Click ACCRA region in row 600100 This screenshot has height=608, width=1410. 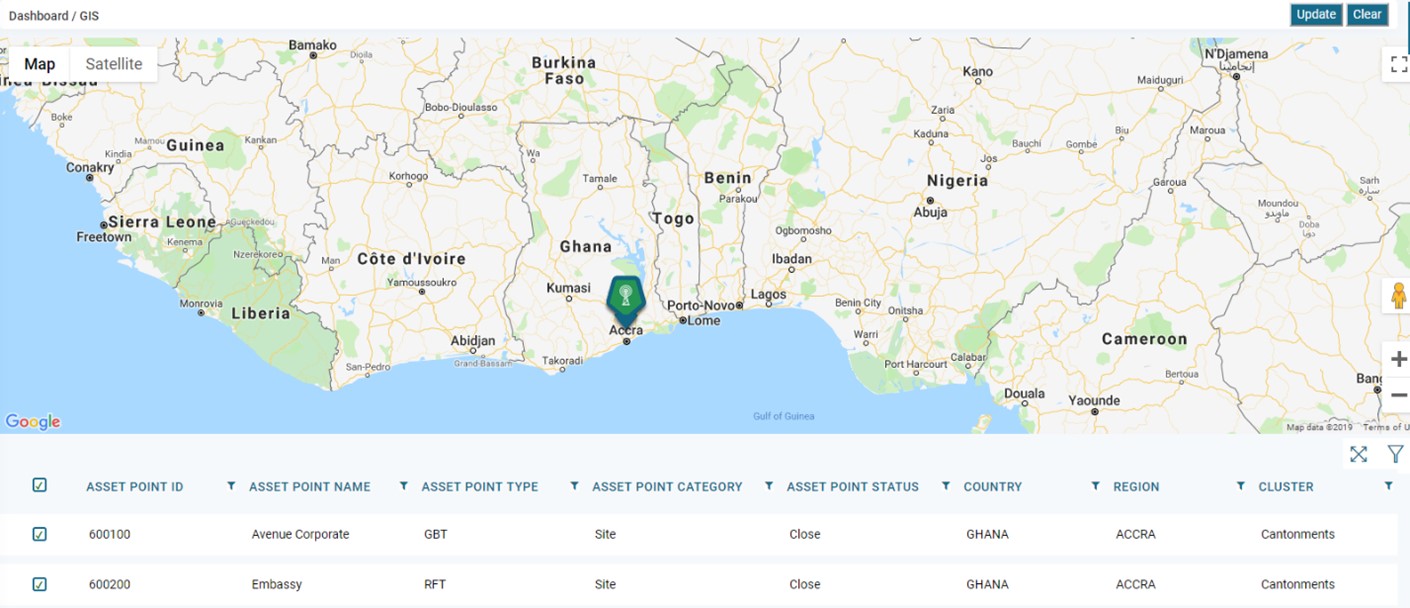(x=1136, y=534)
